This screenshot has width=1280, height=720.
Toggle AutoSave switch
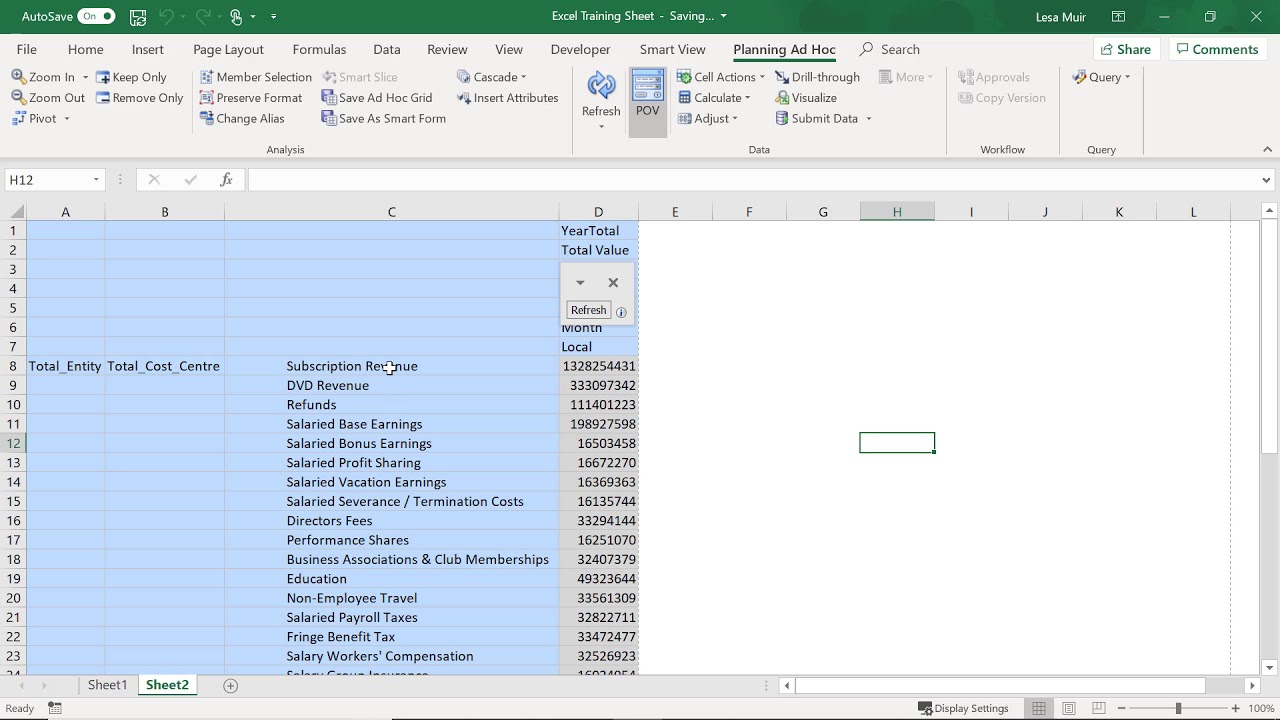point(96,16)
